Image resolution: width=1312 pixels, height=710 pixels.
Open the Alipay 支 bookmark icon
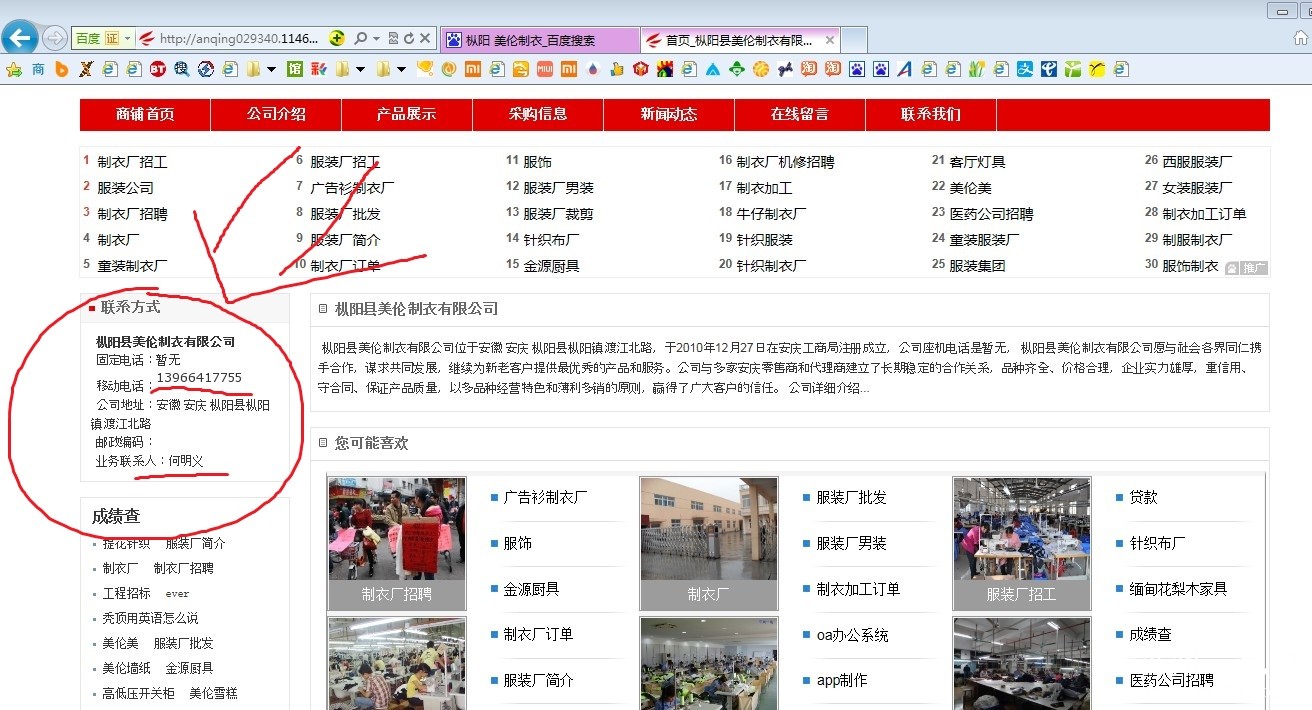tap(1025, 69)
